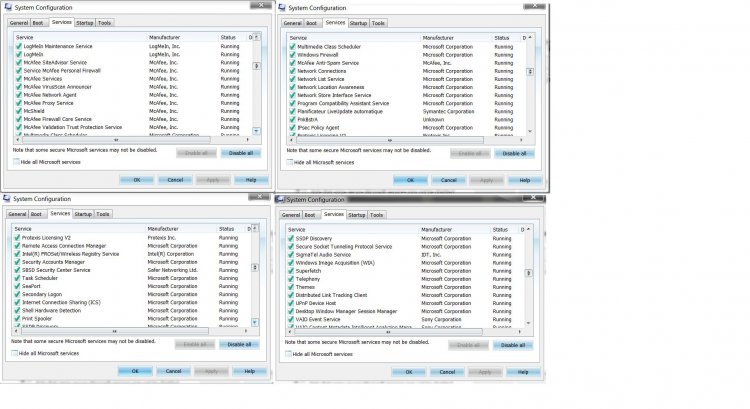Uncheck the Superfetch service

[291, 271]
